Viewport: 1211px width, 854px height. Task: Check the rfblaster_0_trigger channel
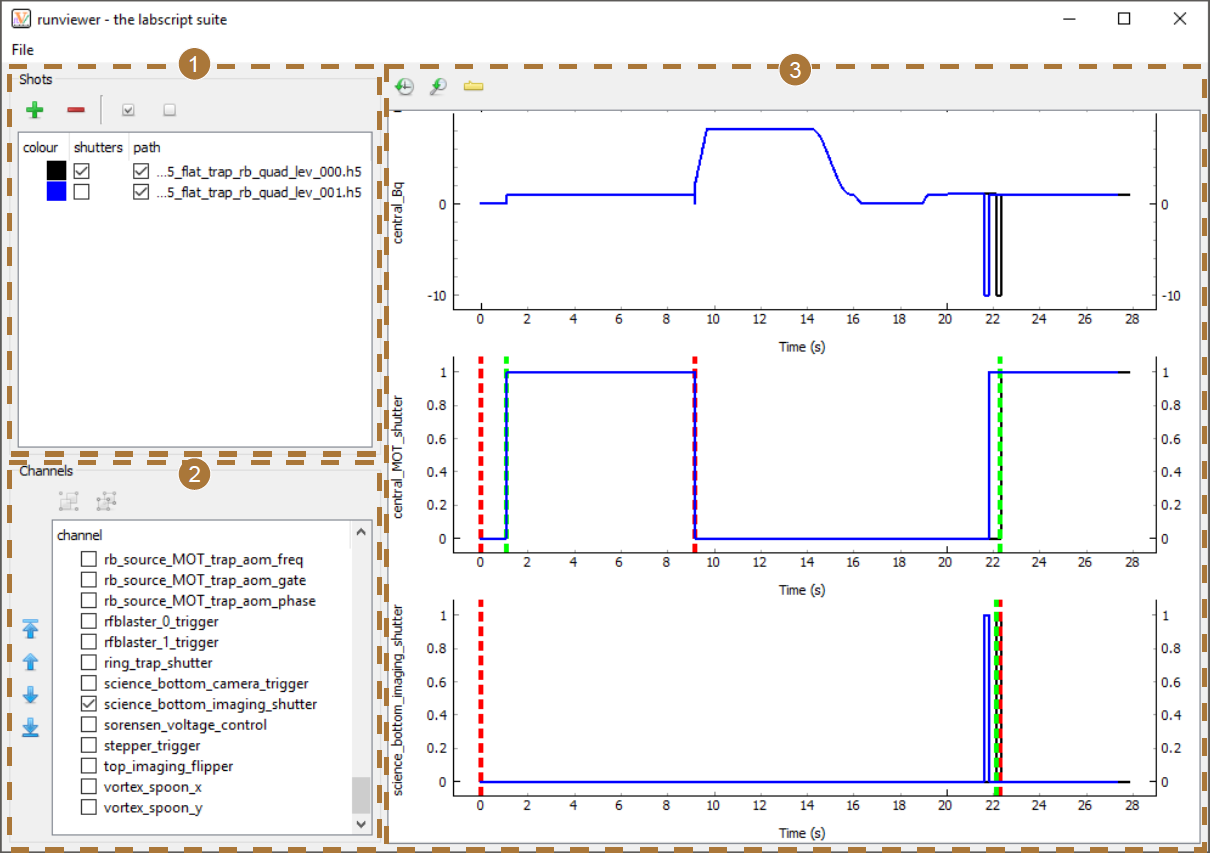[89, 621]
